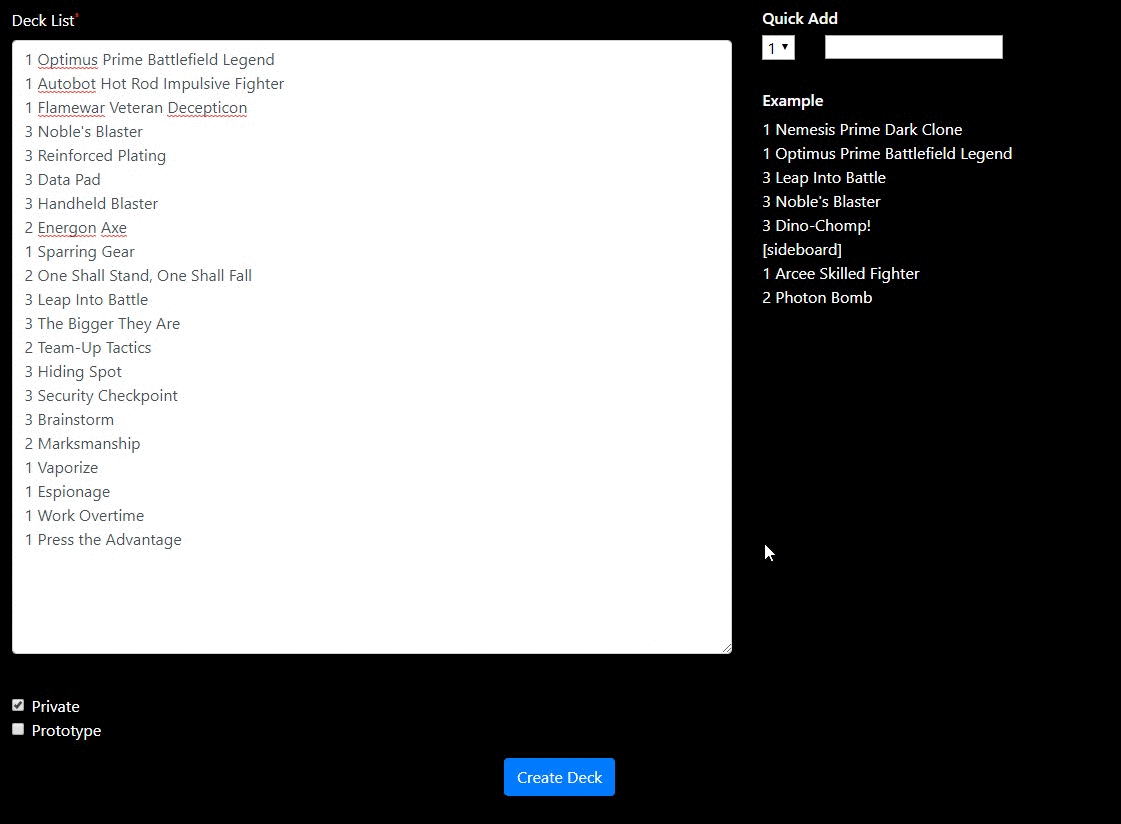
Task: Click the '3 Brainstorm' line
Action: (69, 420)
